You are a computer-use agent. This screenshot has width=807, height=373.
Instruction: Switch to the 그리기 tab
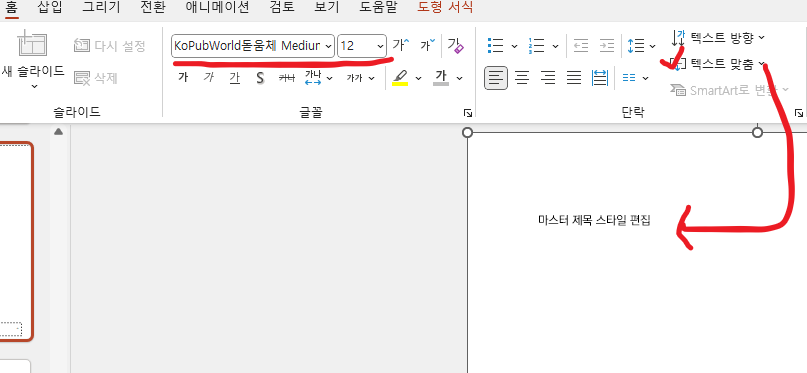(101, 7)
